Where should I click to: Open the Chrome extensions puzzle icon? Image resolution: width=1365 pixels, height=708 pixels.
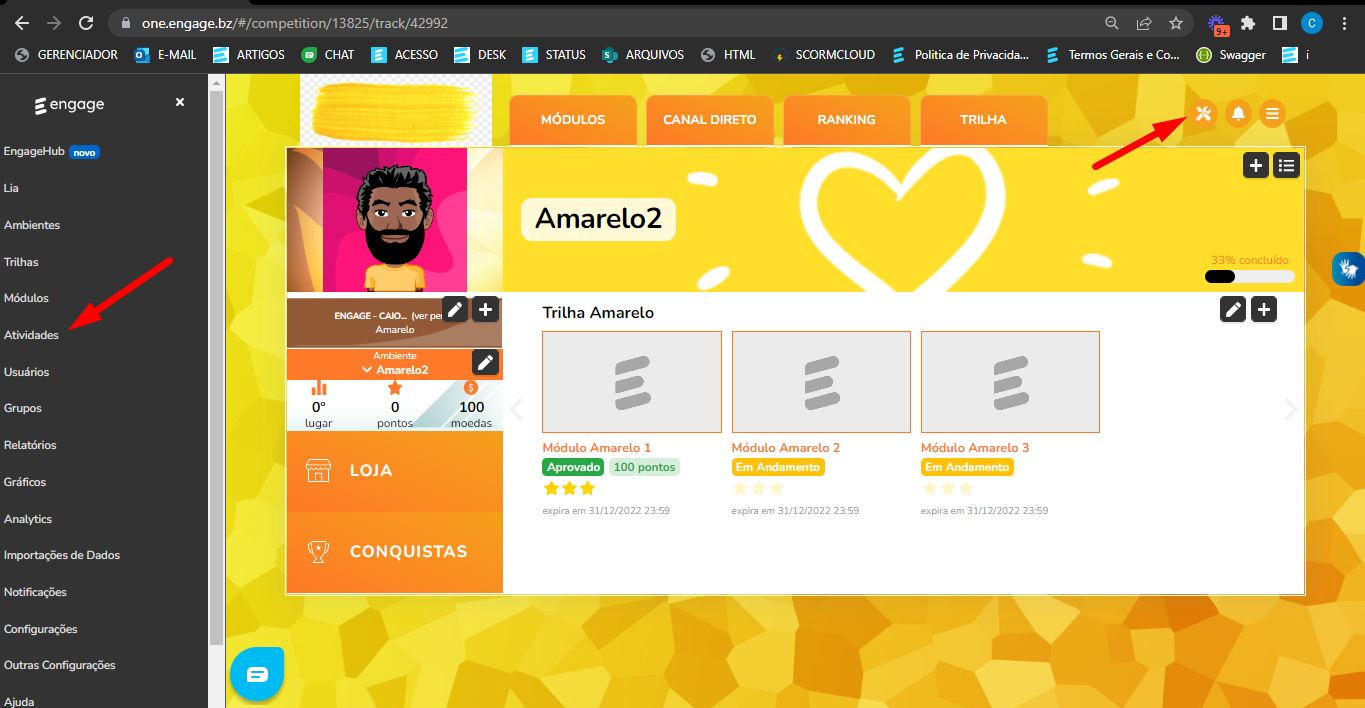[1248, 22]
